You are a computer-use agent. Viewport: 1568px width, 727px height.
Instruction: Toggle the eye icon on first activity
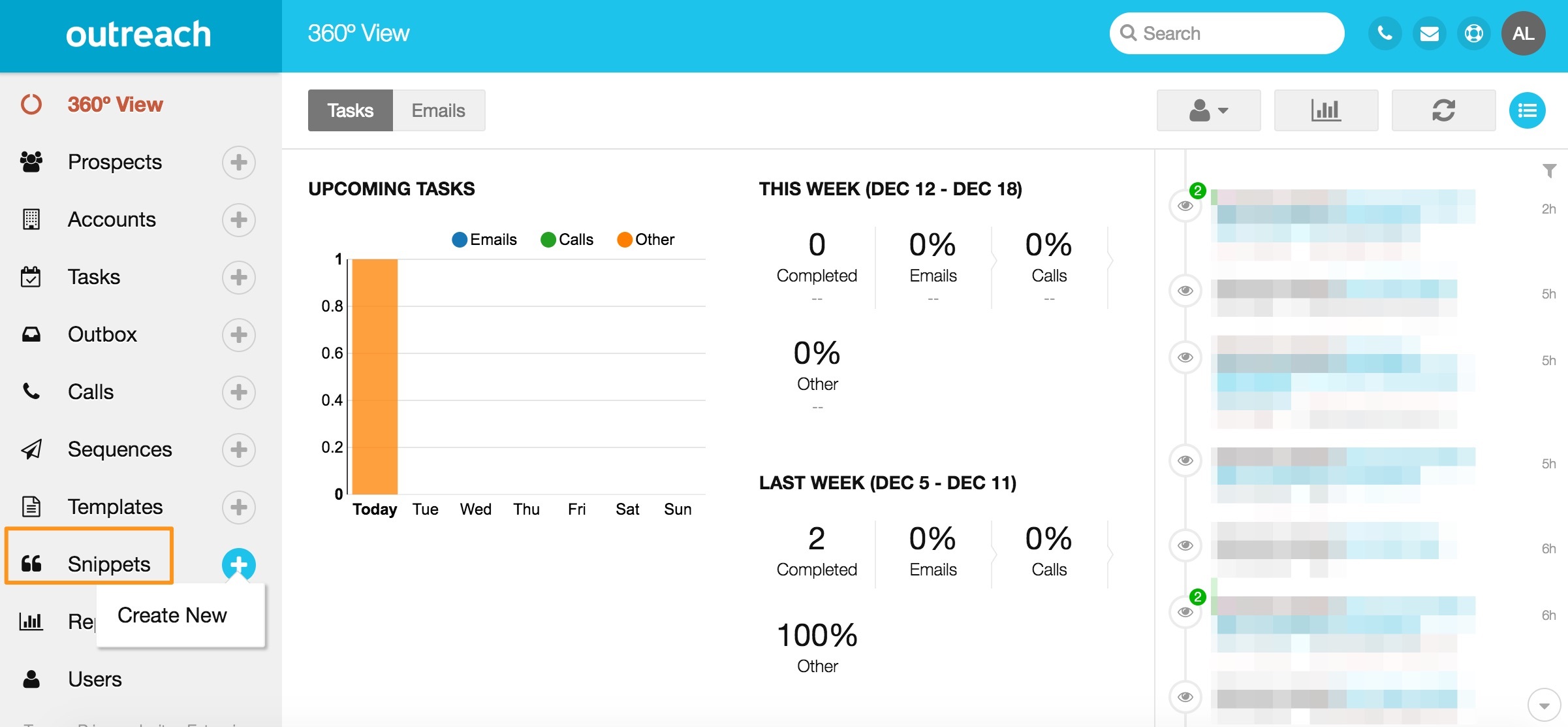point(1185,206)
